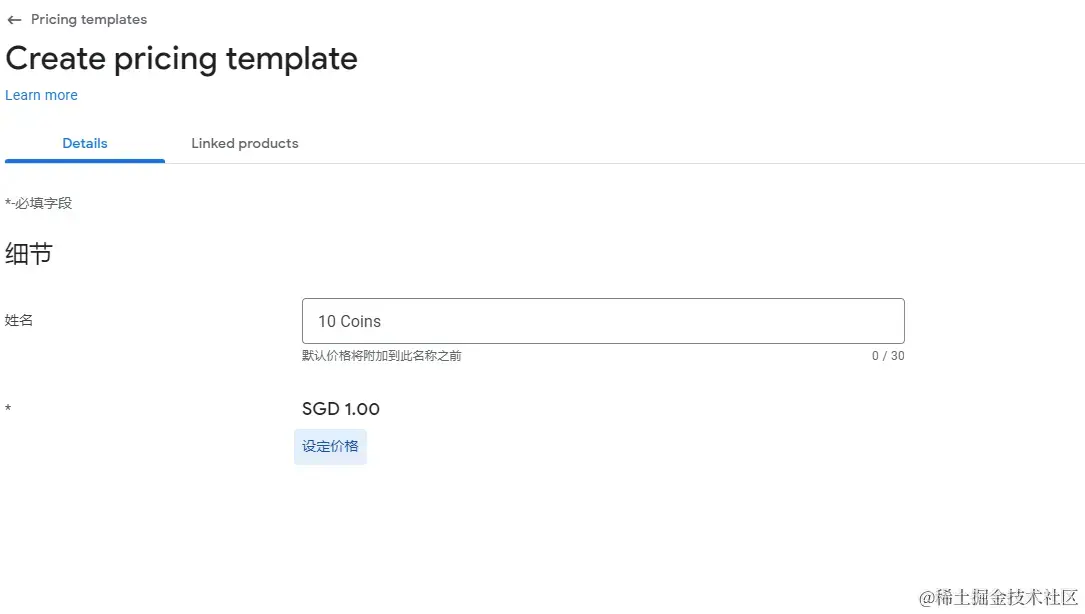
Task: Click the Create pricing template heading
Action: (181, 58)
